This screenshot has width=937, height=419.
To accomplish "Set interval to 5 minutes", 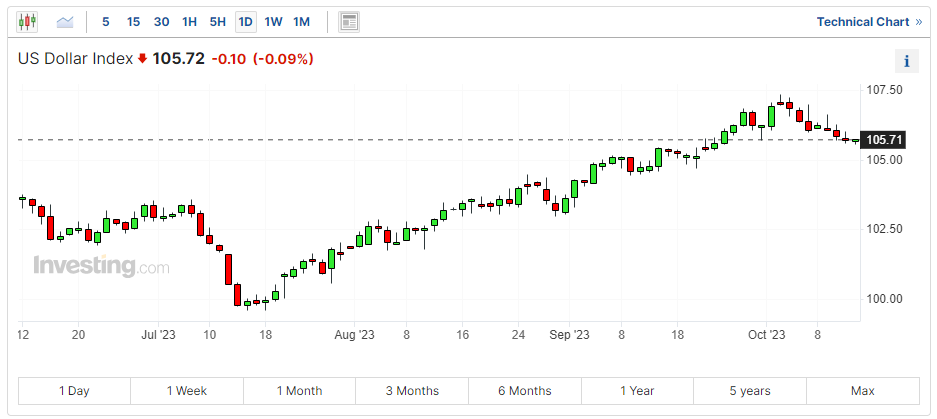I will click(x=106, y=21).
